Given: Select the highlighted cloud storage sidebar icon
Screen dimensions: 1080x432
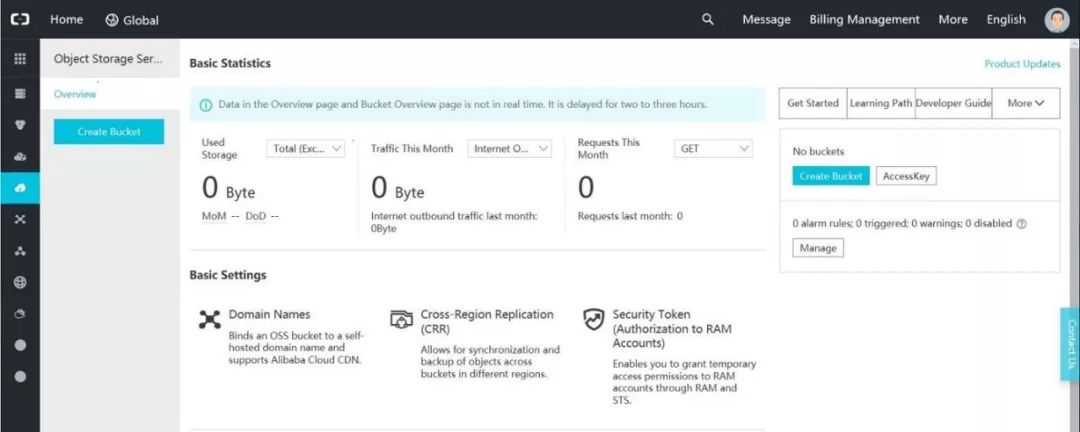Looking at the screenshot, I should tap(20, 188).
